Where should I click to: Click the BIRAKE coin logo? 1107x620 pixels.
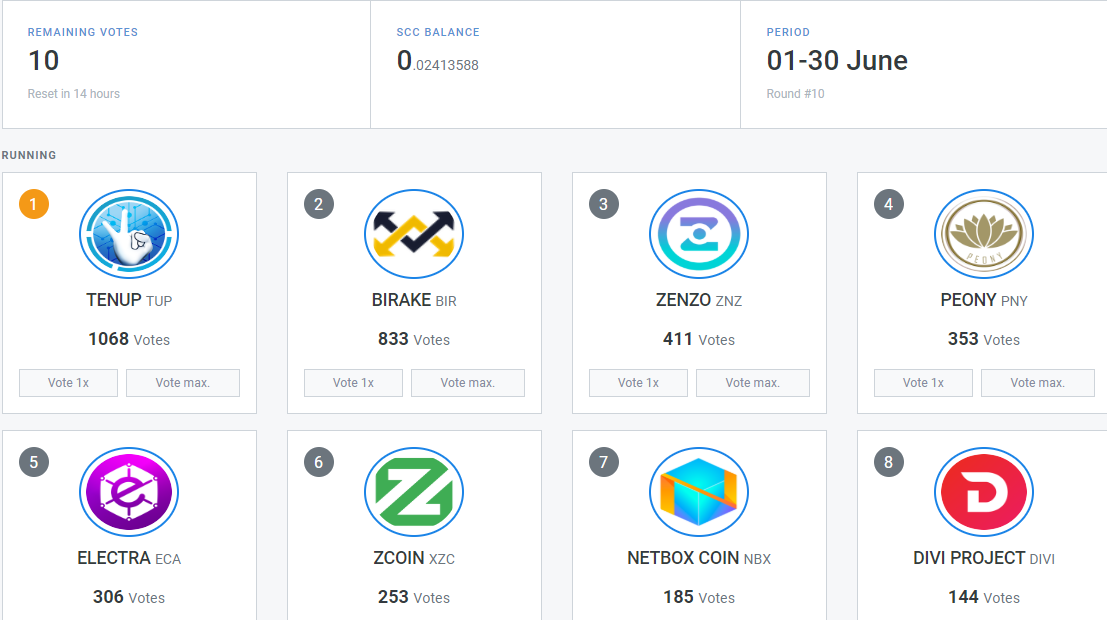pyautogui.click(x=414, y=234)
